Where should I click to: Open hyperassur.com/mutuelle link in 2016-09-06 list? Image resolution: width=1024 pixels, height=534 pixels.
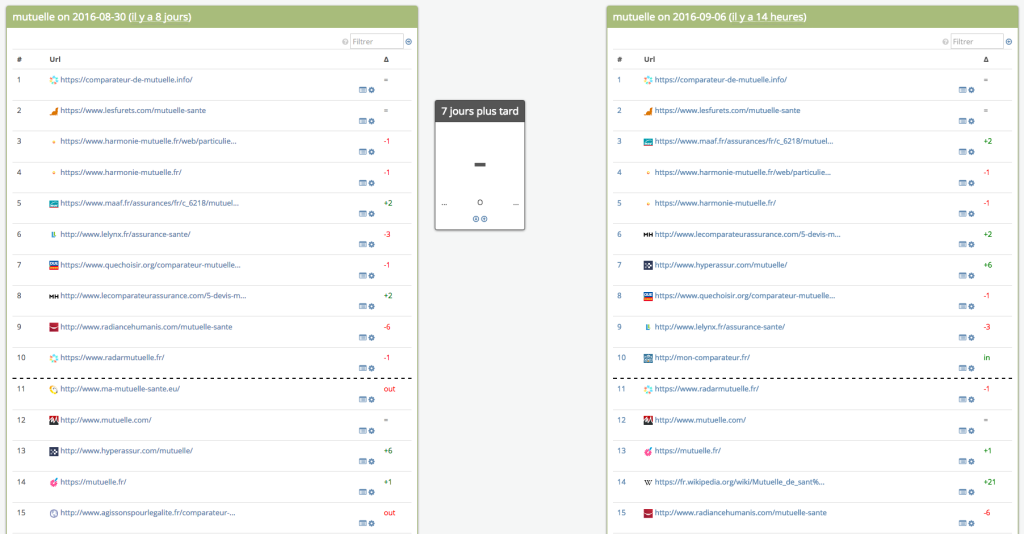(x=720, y=265)
